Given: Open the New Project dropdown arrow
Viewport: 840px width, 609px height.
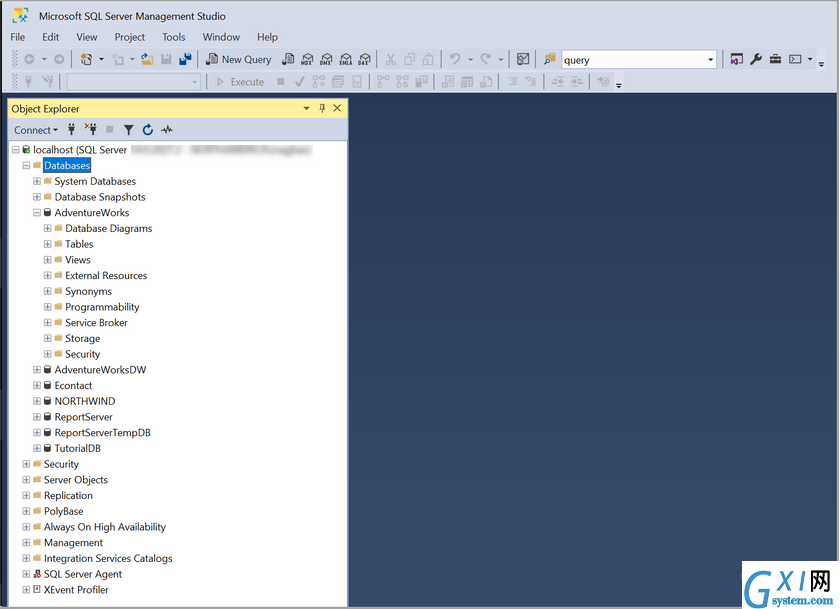Looking at the screenshot, I should 101,59.
